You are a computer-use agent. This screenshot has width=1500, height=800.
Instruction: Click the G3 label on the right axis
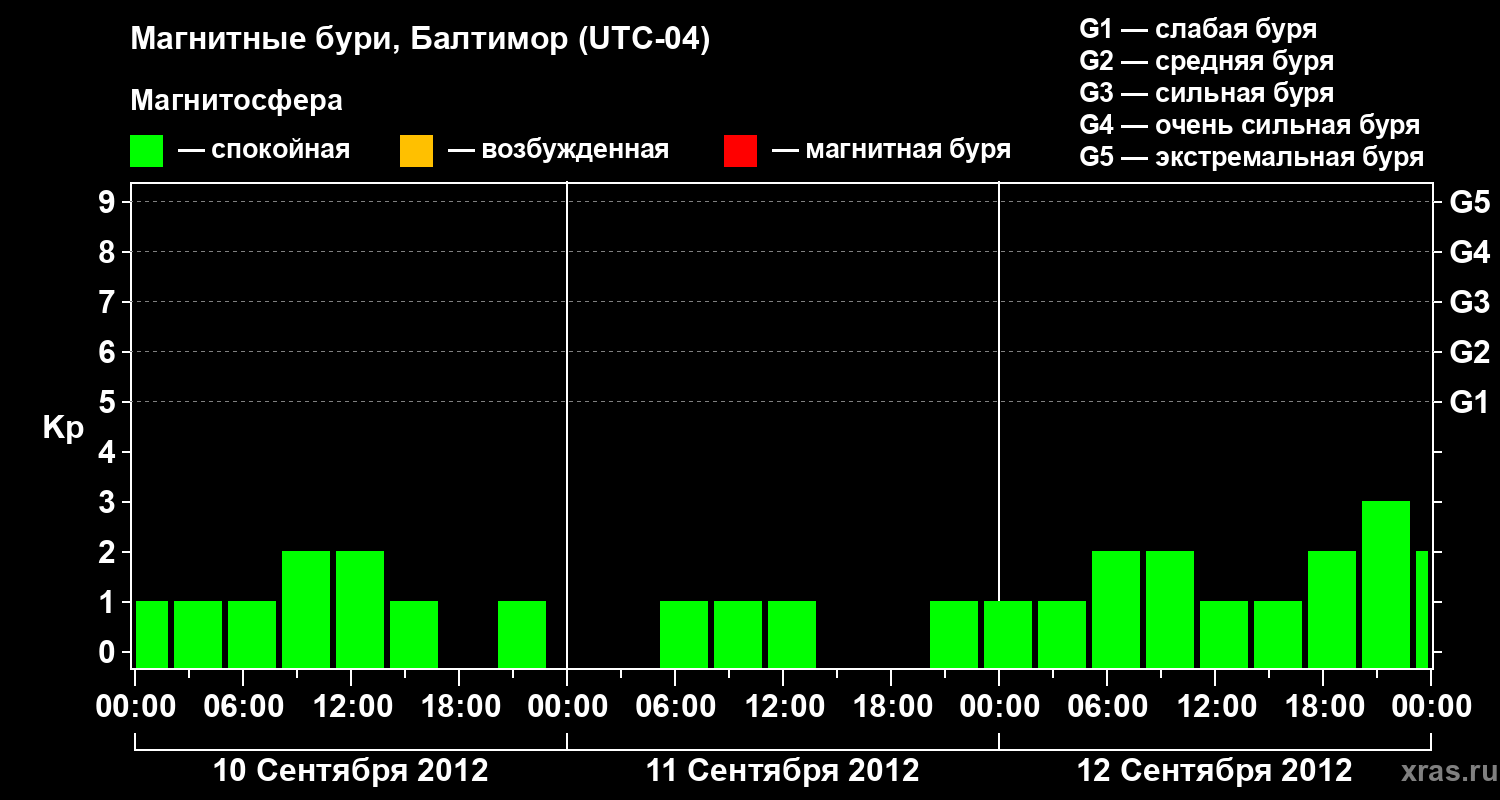pos(1469,302)
